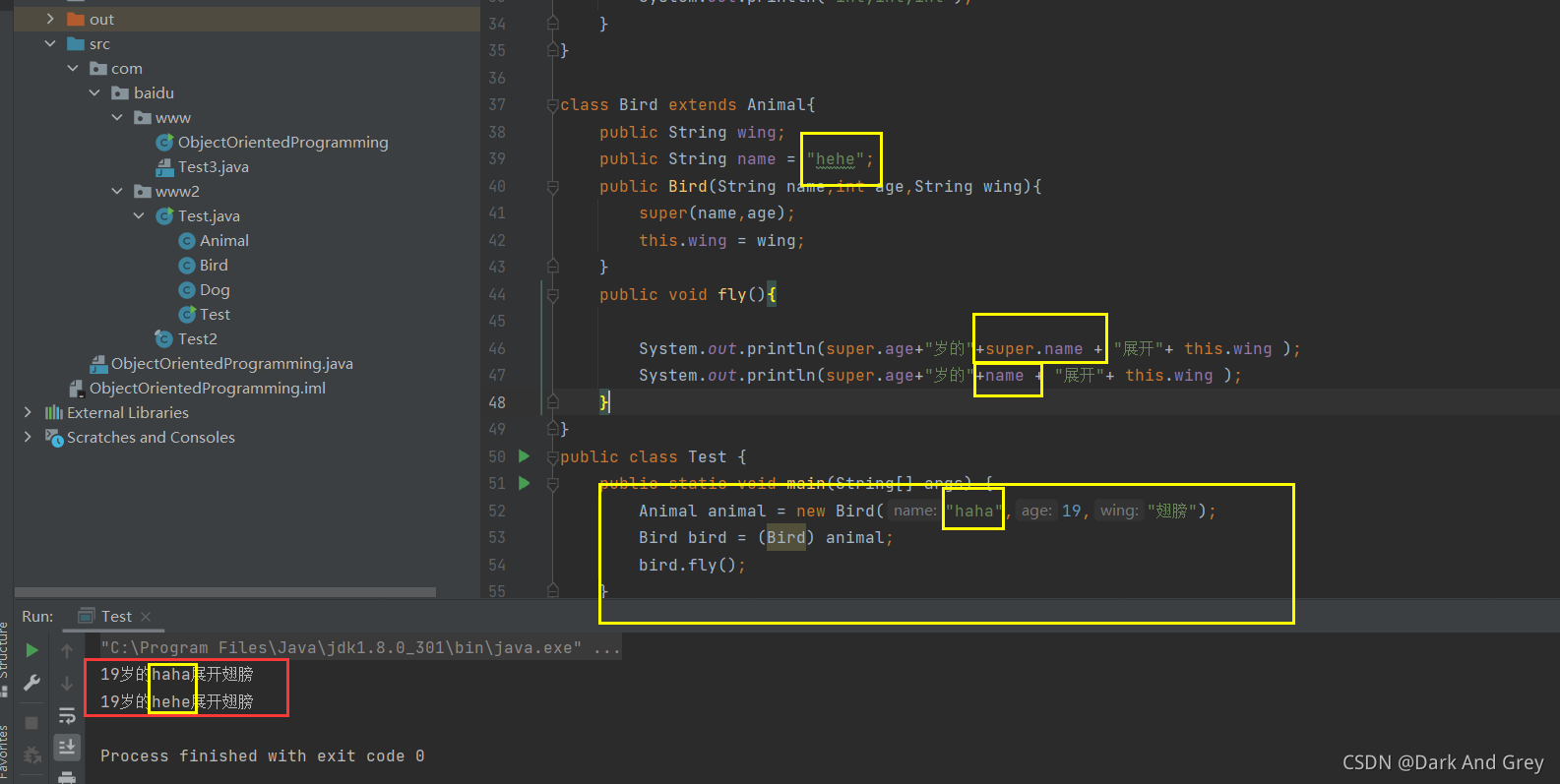1560x784 pixels.
Task: Open the Structure tool window
Action: click(x=5, y=651)
